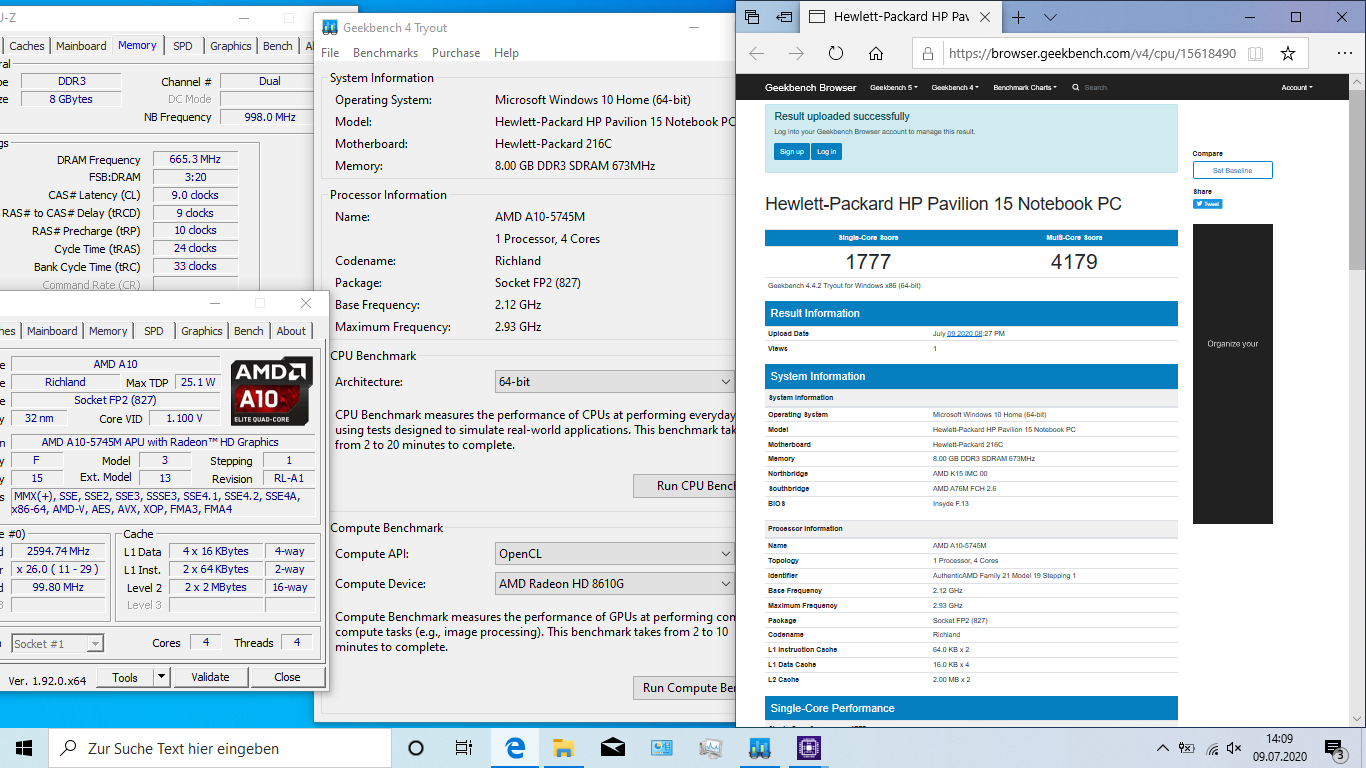Switch to CPU-Z purple chip taskbar icon
The width and height of the screenshot is (1366, 768).
pyautogui.click(x=809, y=748)
